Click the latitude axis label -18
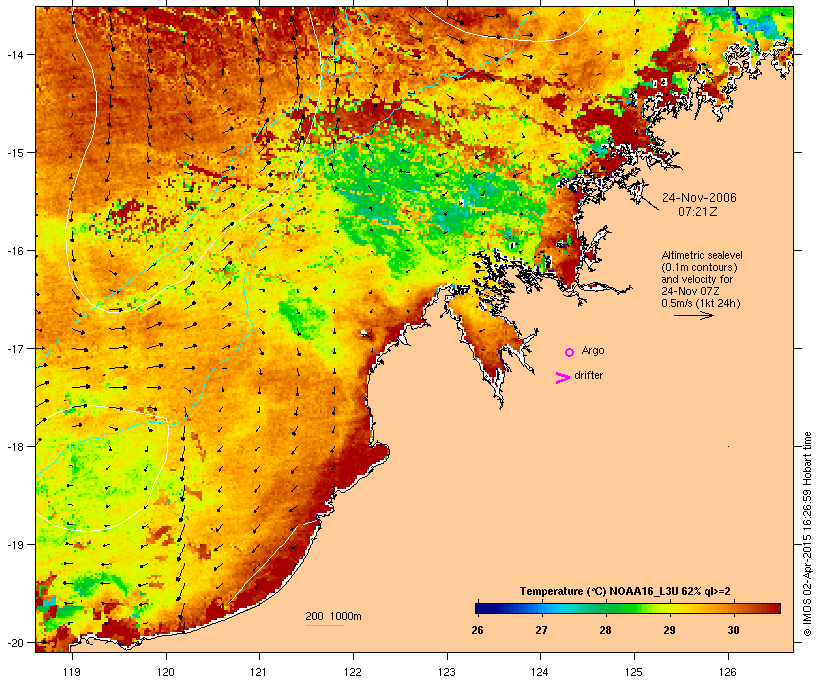This screenshot has width=820, height=680. (14, 446)
